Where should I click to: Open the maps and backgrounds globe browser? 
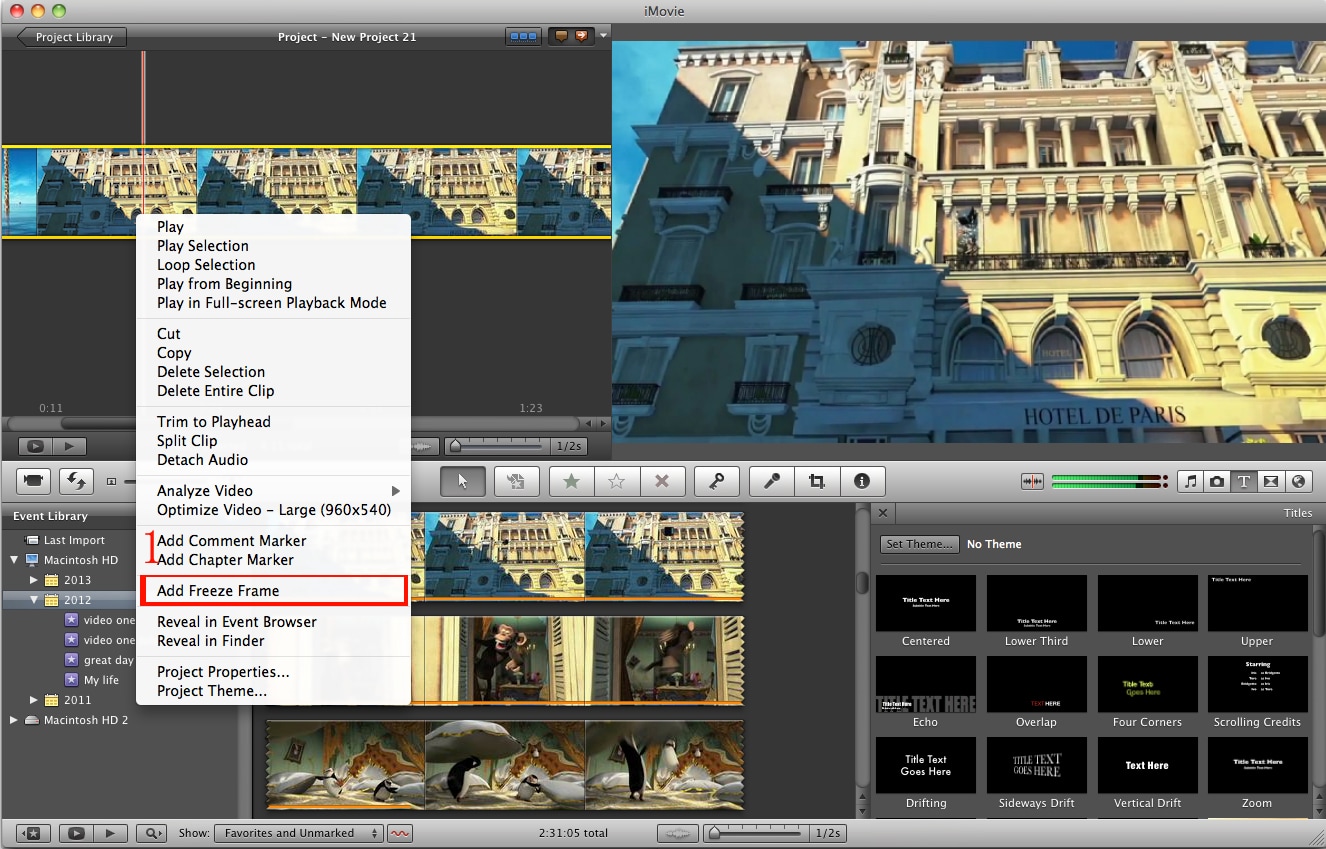(x=1298, y=481)
